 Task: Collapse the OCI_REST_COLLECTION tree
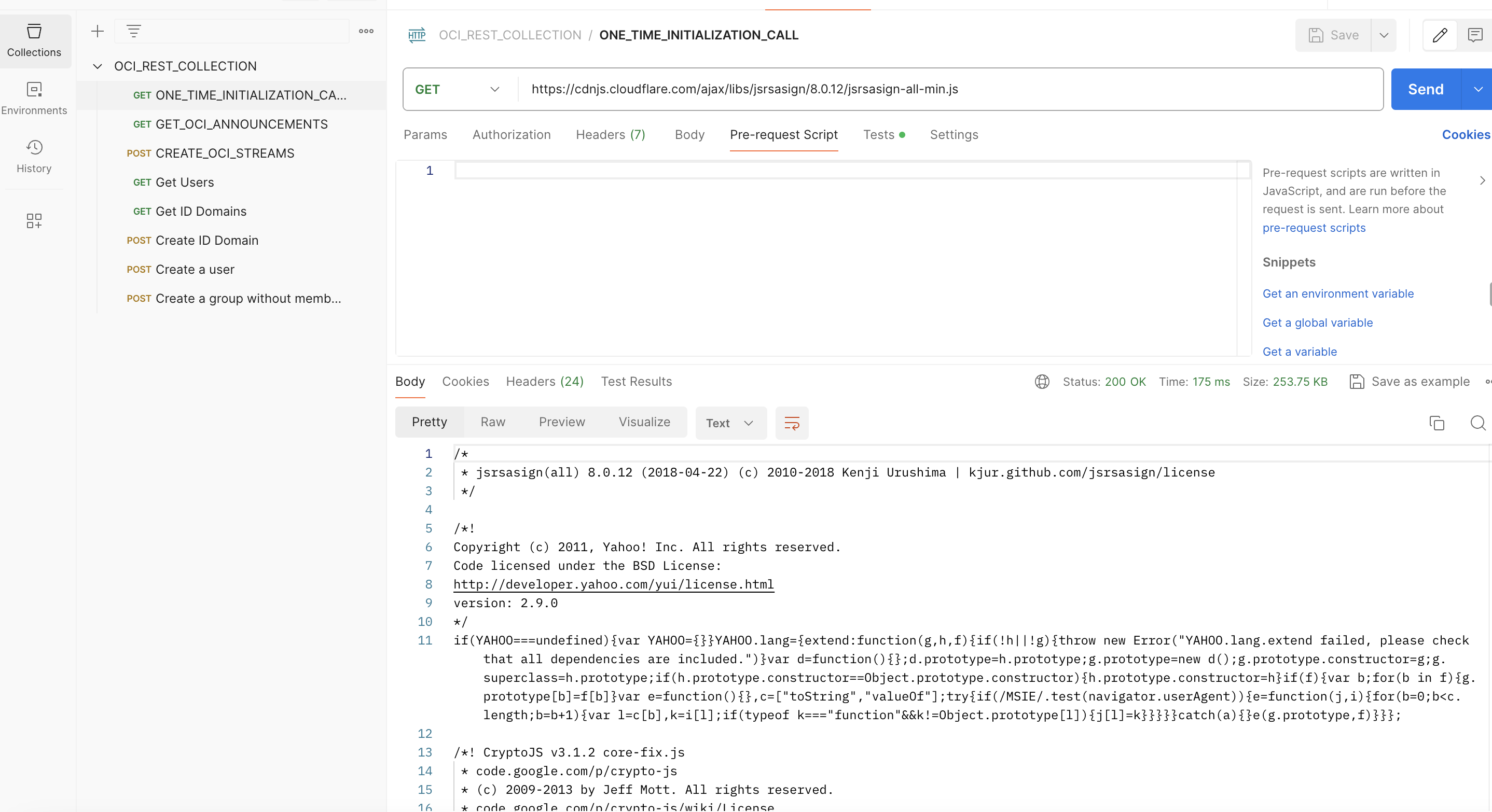coord(96,66)
